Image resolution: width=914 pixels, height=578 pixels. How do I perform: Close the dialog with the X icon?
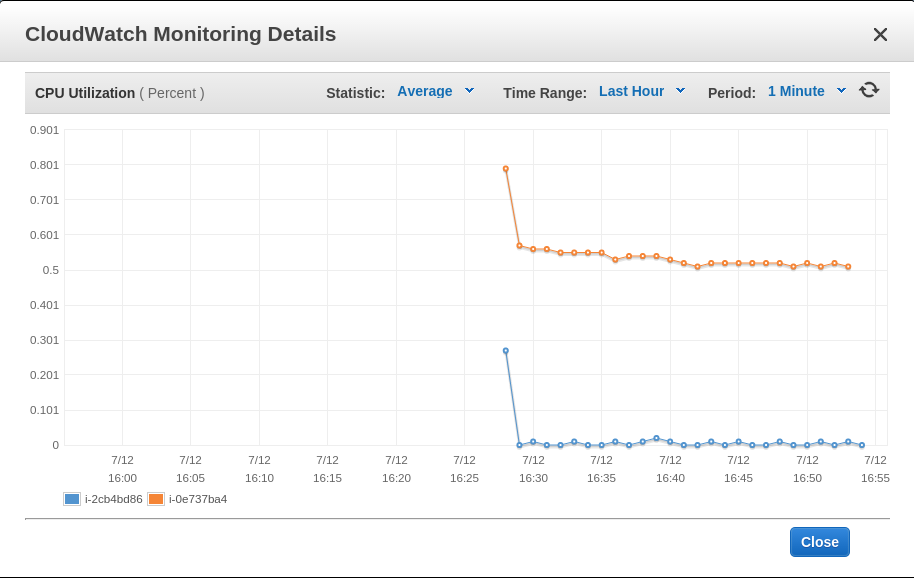[x=880, y=35]
